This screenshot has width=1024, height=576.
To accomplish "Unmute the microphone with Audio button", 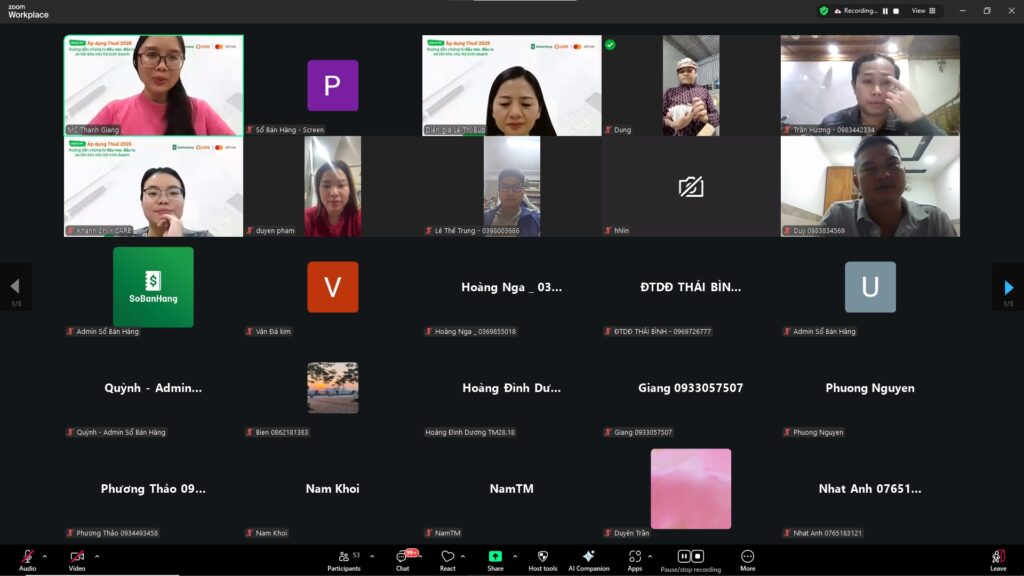I will pyautogui.click(x=27, y=557).
